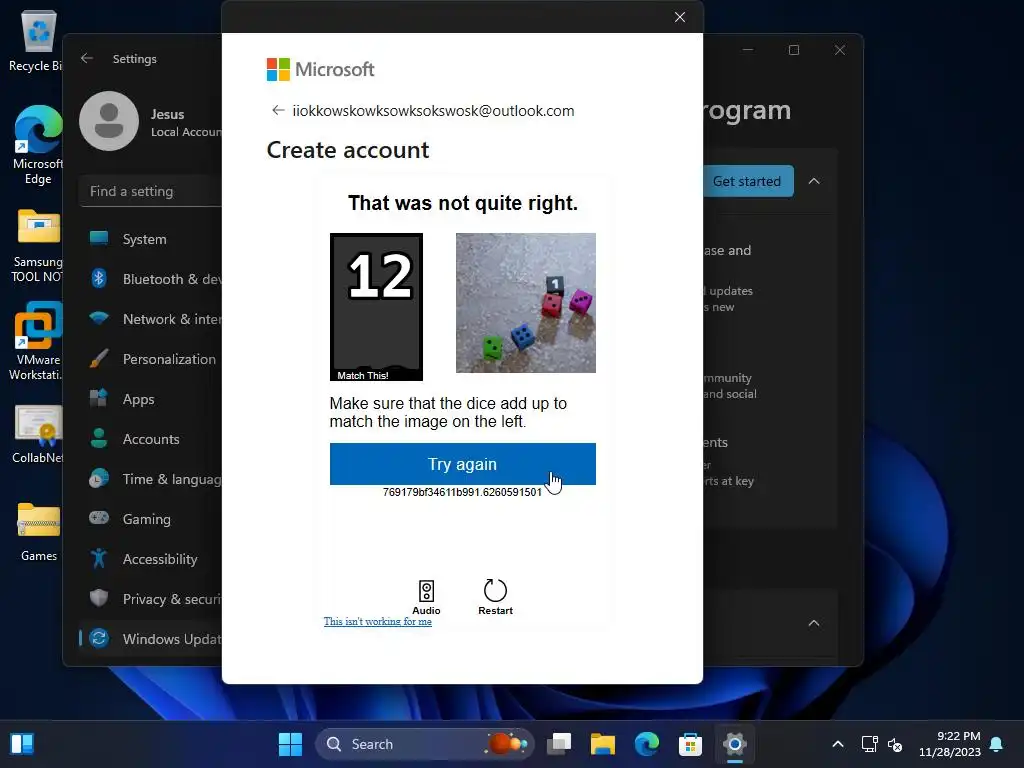Go back from email address arrow
The width and height of the screenshot is (1024, 768).
click(x=278, y=110)
